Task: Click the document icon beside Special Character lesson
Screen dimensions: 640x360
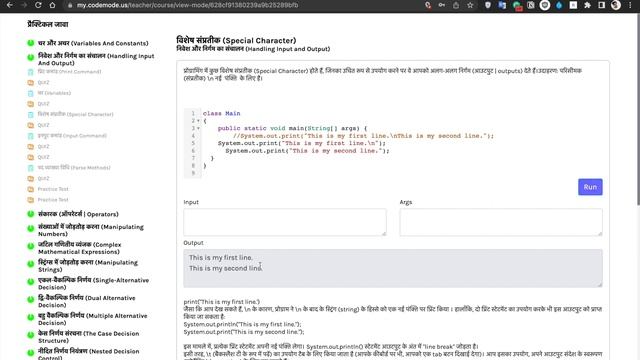Action: [x=31, y=115]
